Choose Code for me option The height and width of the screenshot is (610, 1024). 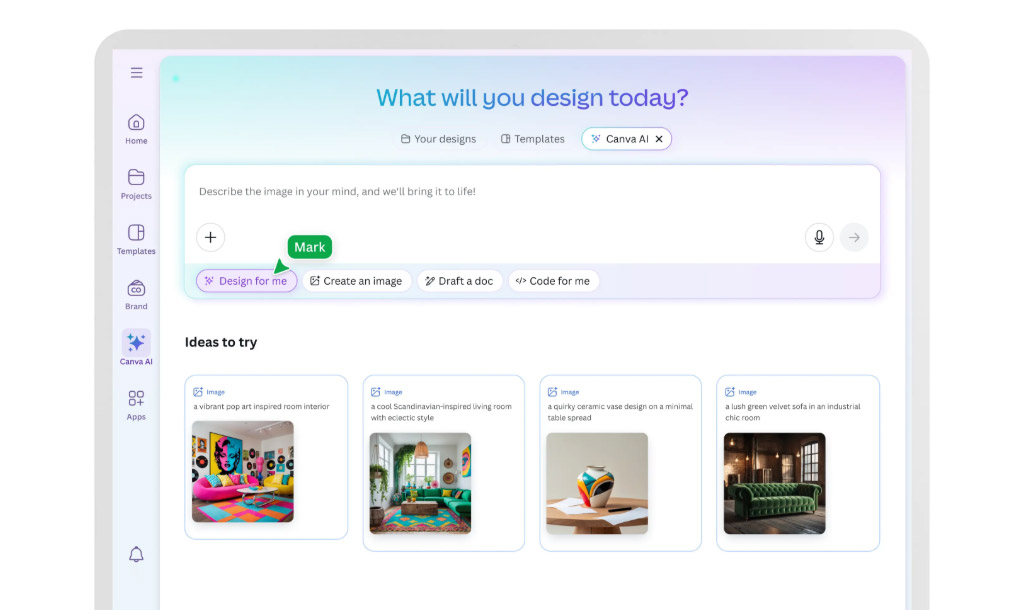[x=553, y=281]
